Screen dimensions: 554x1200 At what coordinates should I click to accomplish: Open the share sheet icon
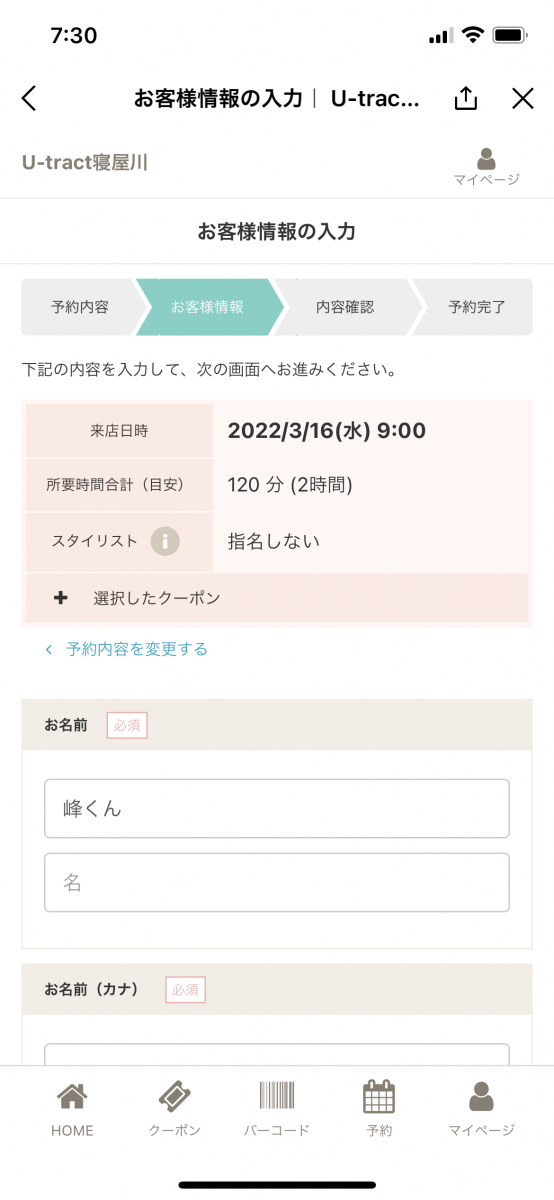tap(466, 98)
